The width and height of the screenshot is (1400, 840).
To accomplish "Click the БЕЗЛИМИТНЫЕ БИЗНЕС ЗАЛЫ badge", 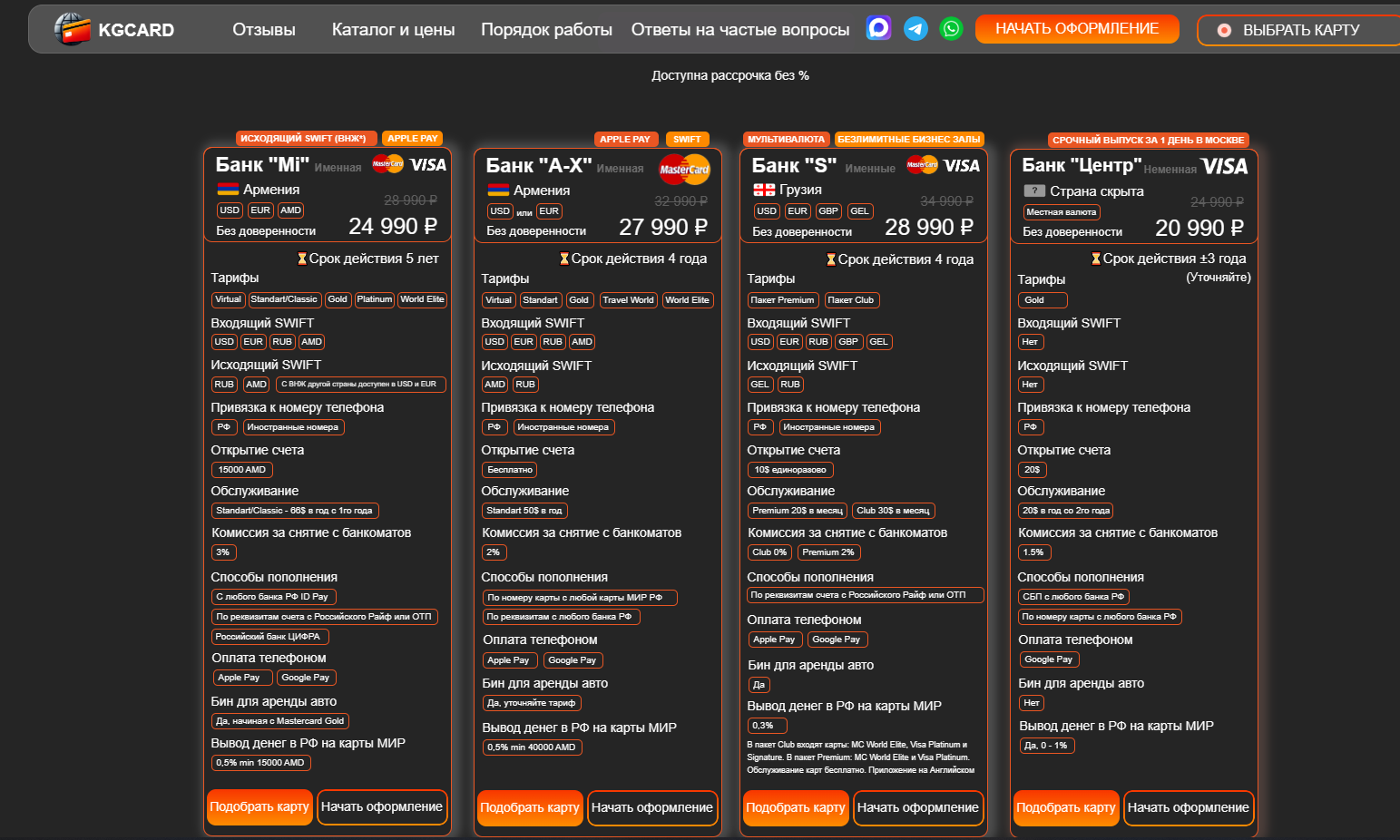I will (909, 140).
